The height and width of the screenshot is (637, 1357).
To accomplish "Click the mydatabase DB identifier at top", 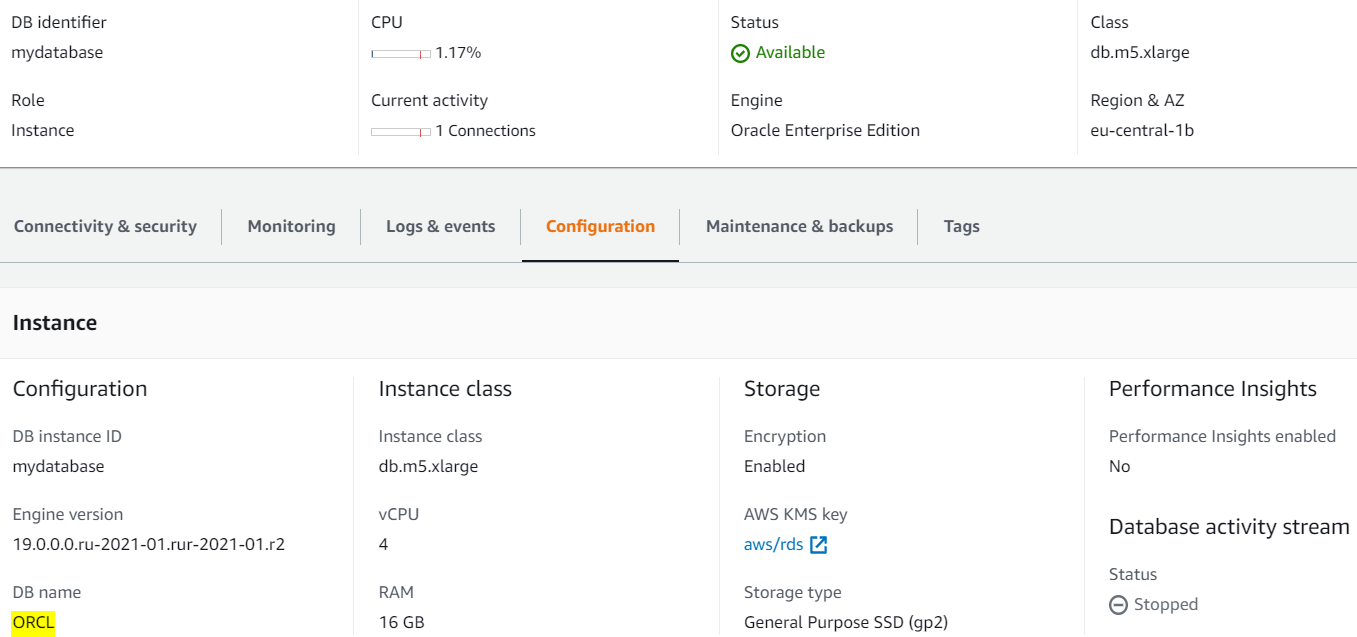I will (x=57, y=52).
